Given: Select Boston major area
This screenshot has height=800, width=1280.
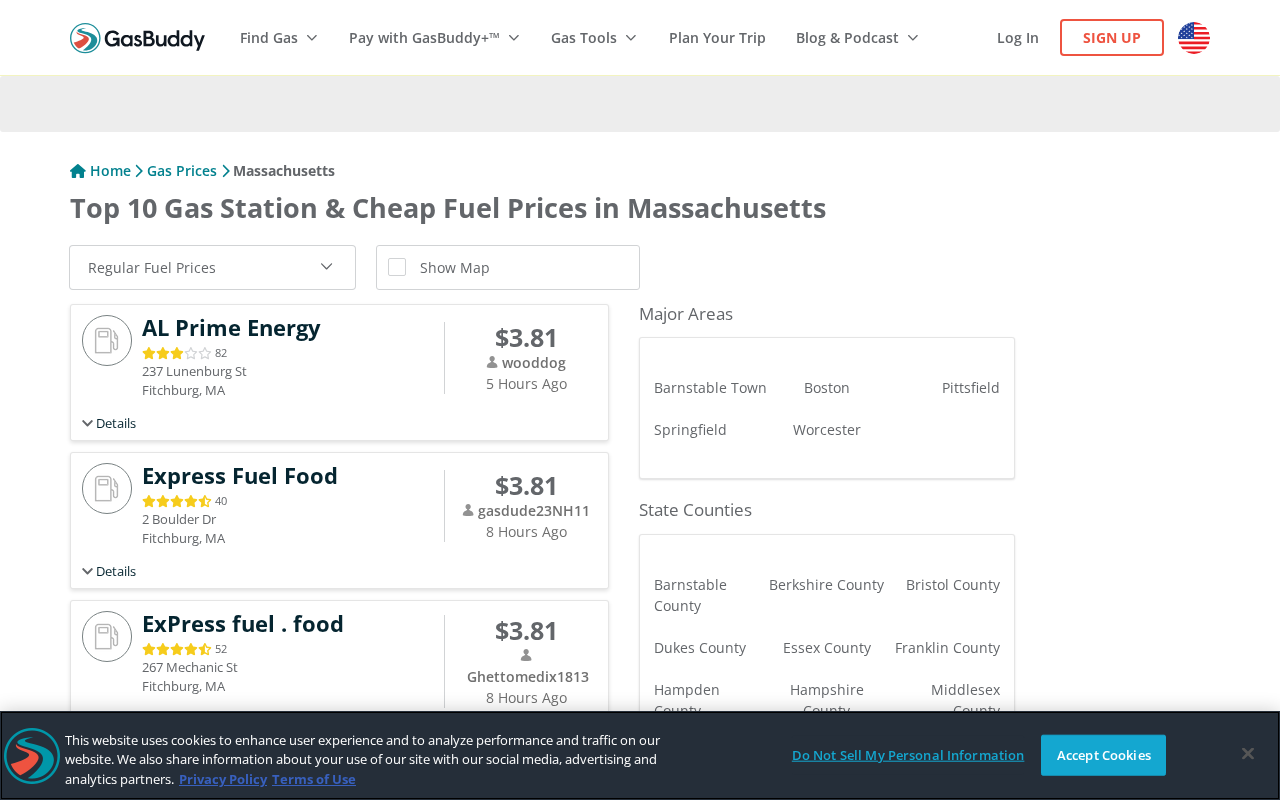Looking at the screenshot, I should pyautogui.click(x=827, y=388).
